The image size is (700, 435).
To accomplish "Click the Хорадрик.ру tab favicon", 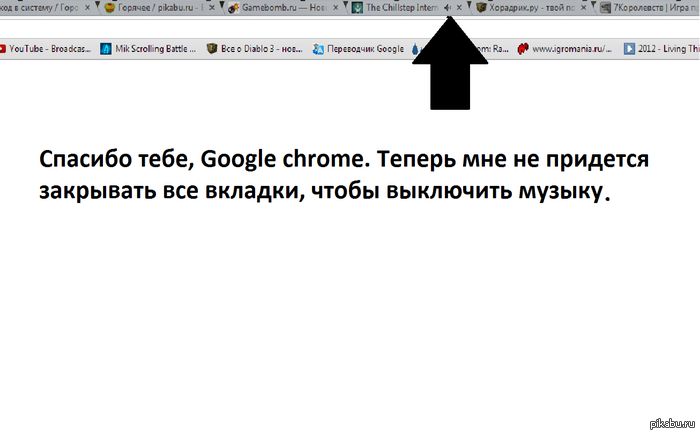I will click(x=481, y=7).
